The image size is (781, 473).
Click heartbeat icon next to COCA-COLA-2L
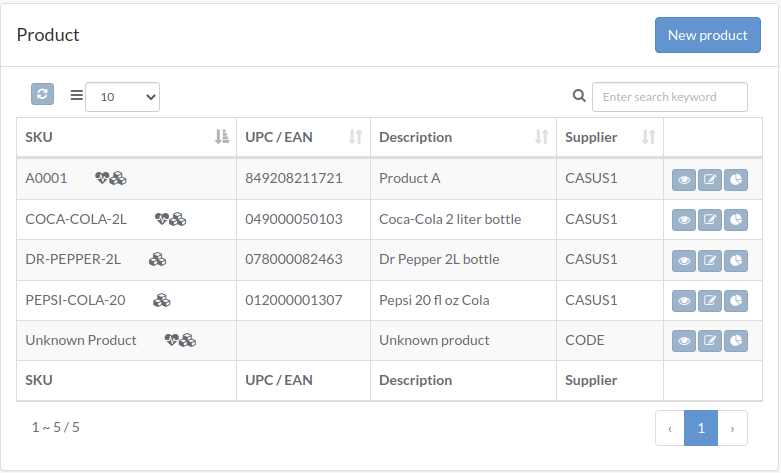click(162, 219)
